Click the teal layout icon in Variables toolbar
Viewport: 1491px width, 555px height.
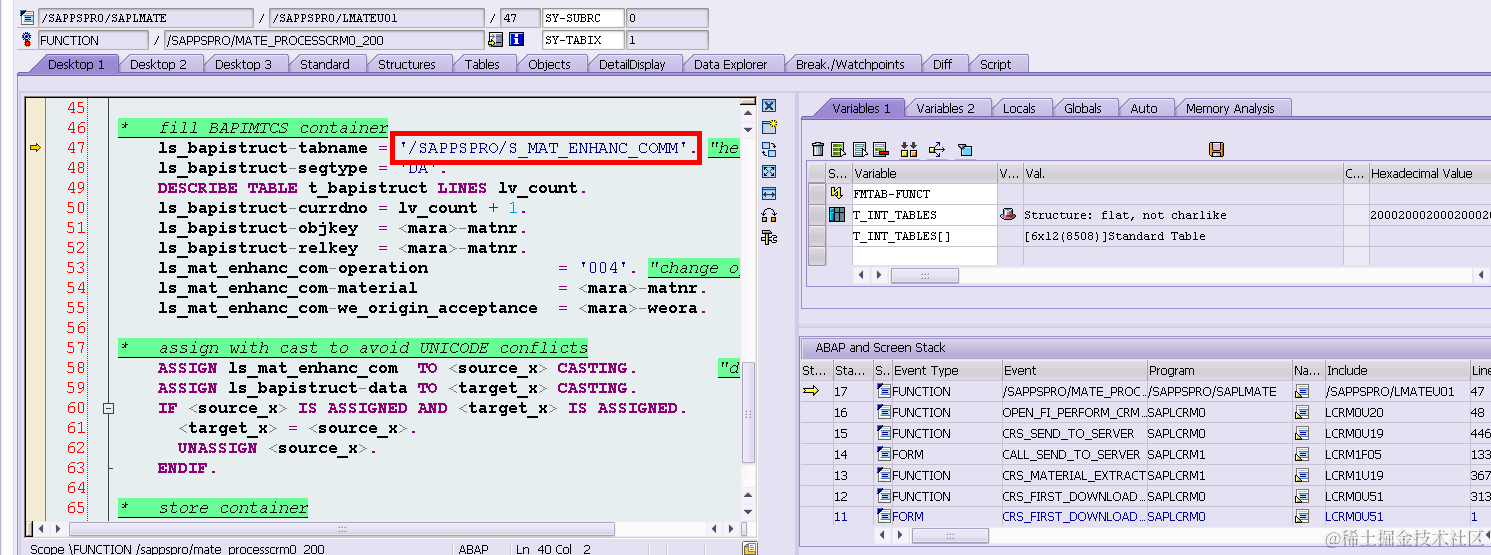tap(965, 149)
